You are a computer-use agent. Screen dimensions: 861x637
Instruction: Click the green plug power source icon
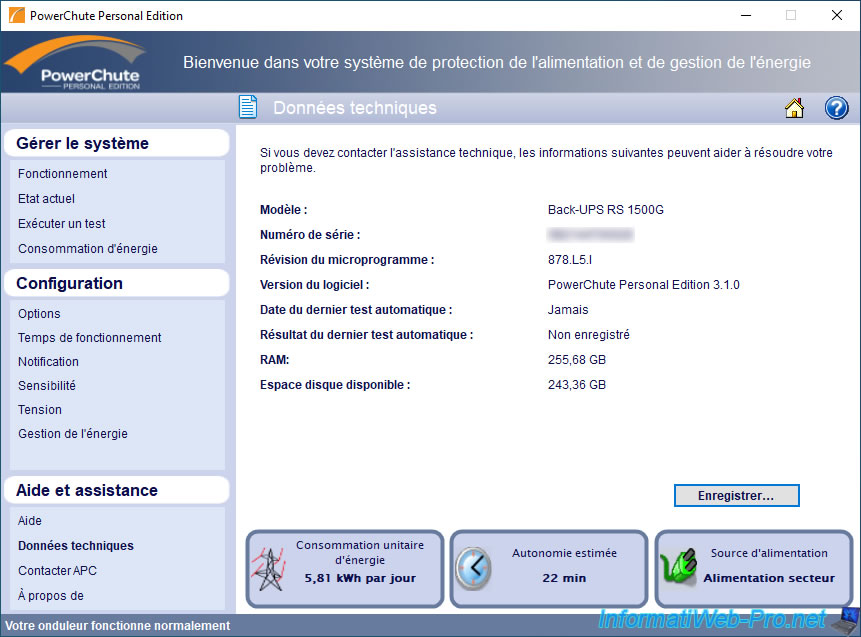[680, 570]
